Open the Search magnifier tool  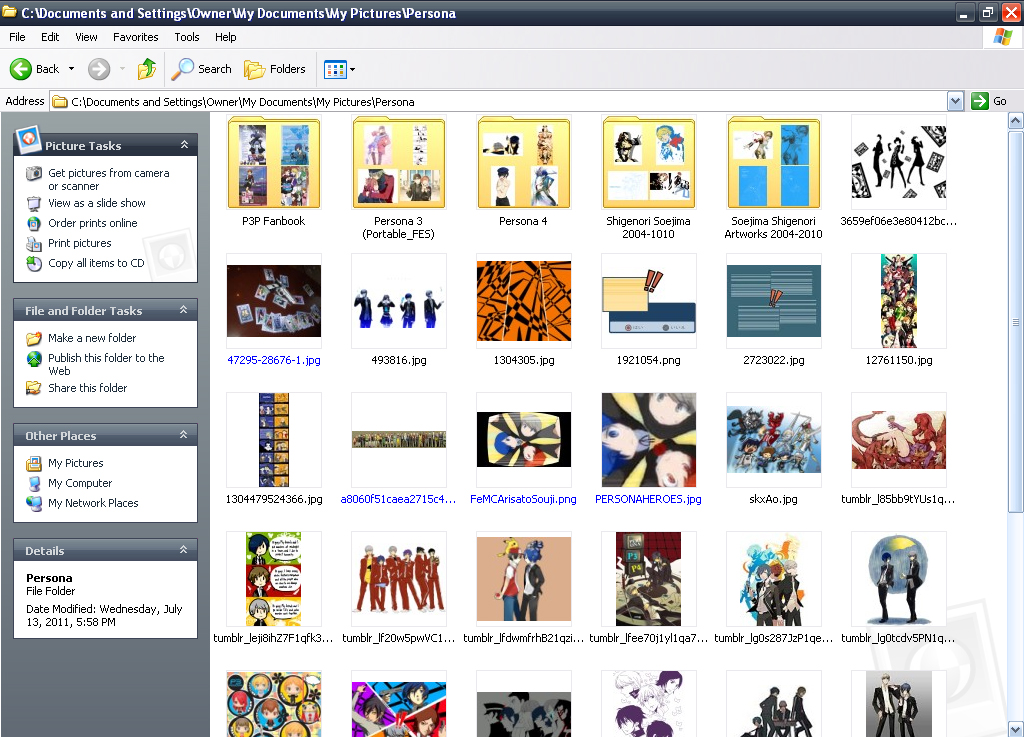[183, 69]
